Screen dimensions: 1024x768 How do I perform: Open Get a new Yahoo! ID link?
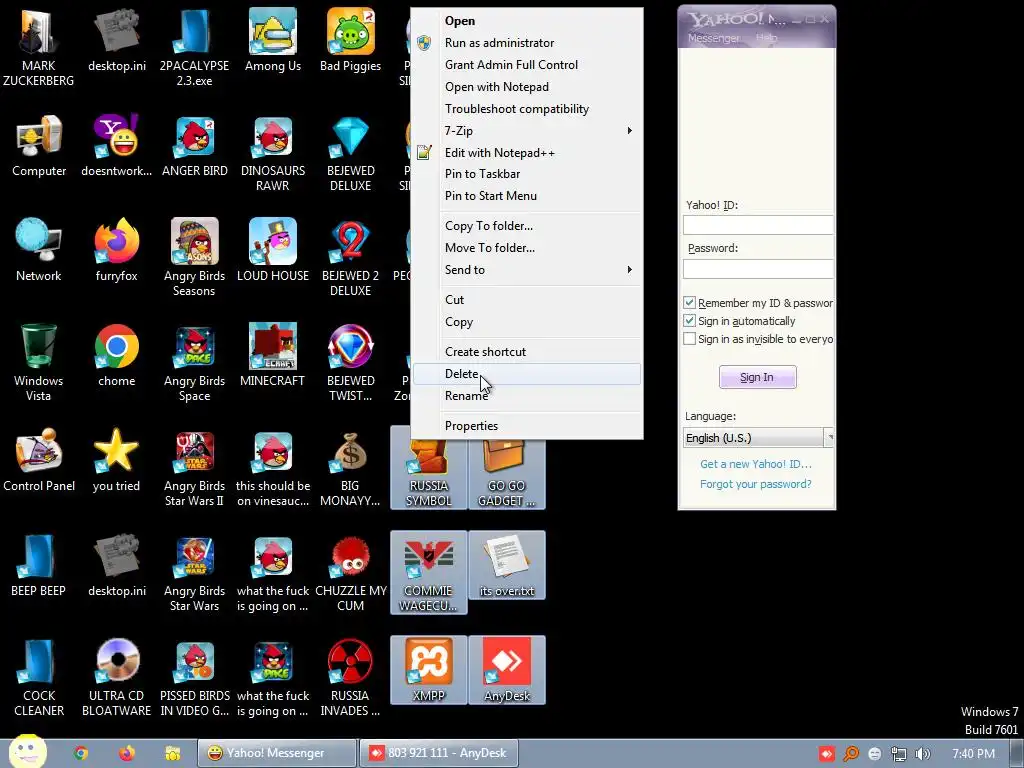tap(756, 464)
